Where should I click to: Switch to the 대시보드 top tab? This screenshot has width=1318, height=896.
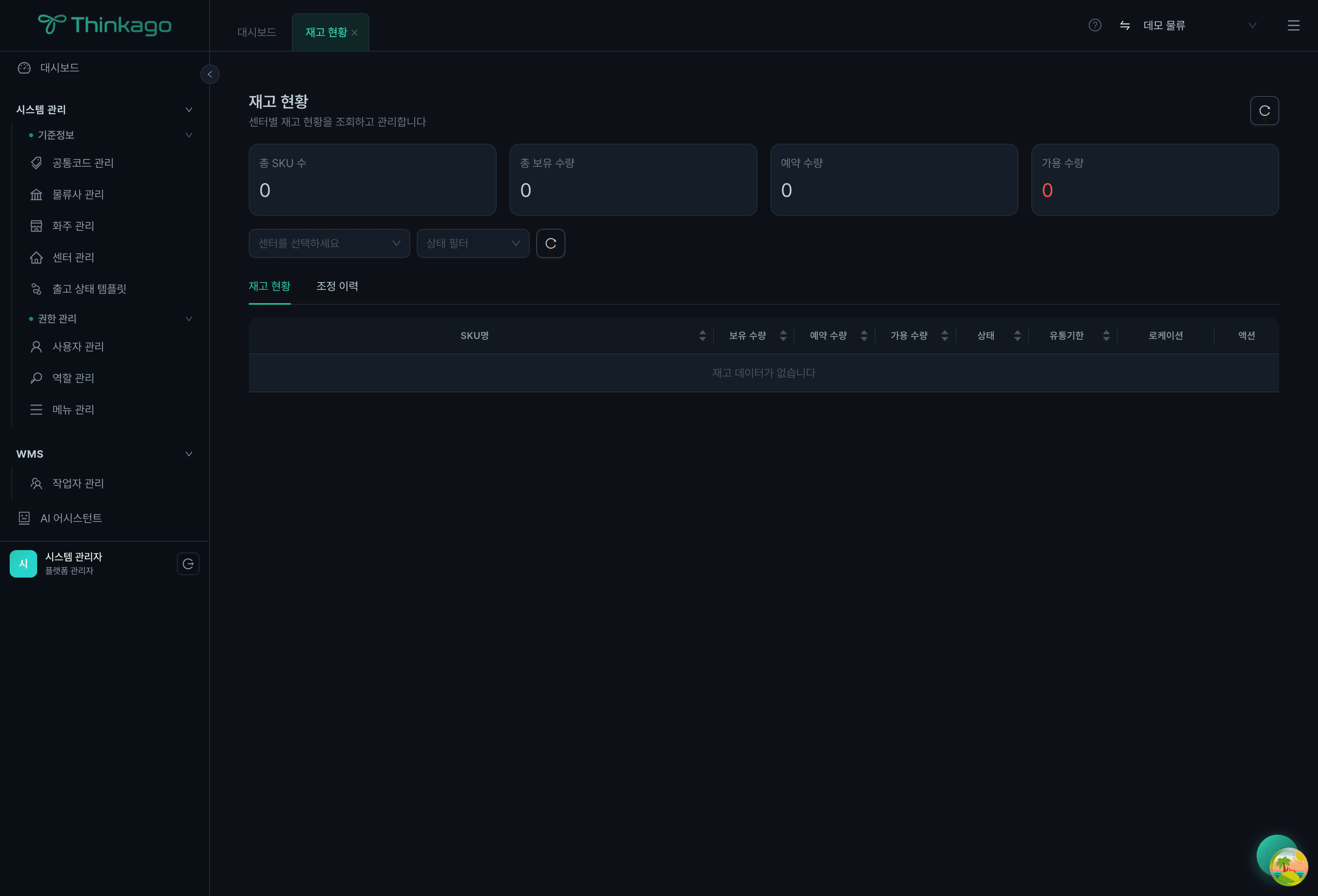coord(256,32)
